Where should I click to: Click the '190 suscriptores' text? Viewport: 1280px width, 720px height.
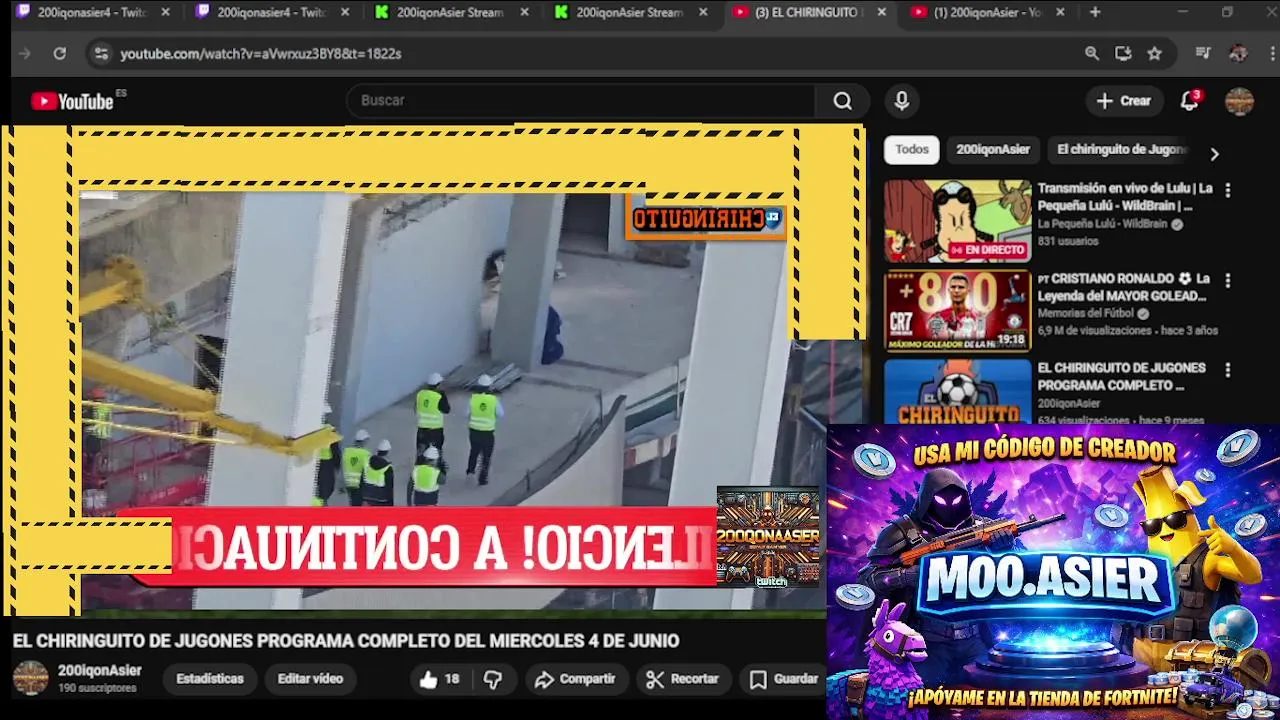(97, 688)
